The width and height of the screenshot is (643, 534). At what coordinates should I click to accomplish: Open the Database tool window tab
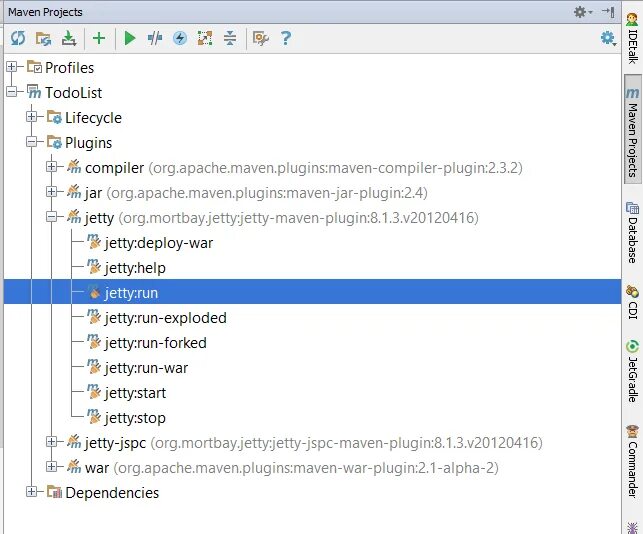click(633, 233)
